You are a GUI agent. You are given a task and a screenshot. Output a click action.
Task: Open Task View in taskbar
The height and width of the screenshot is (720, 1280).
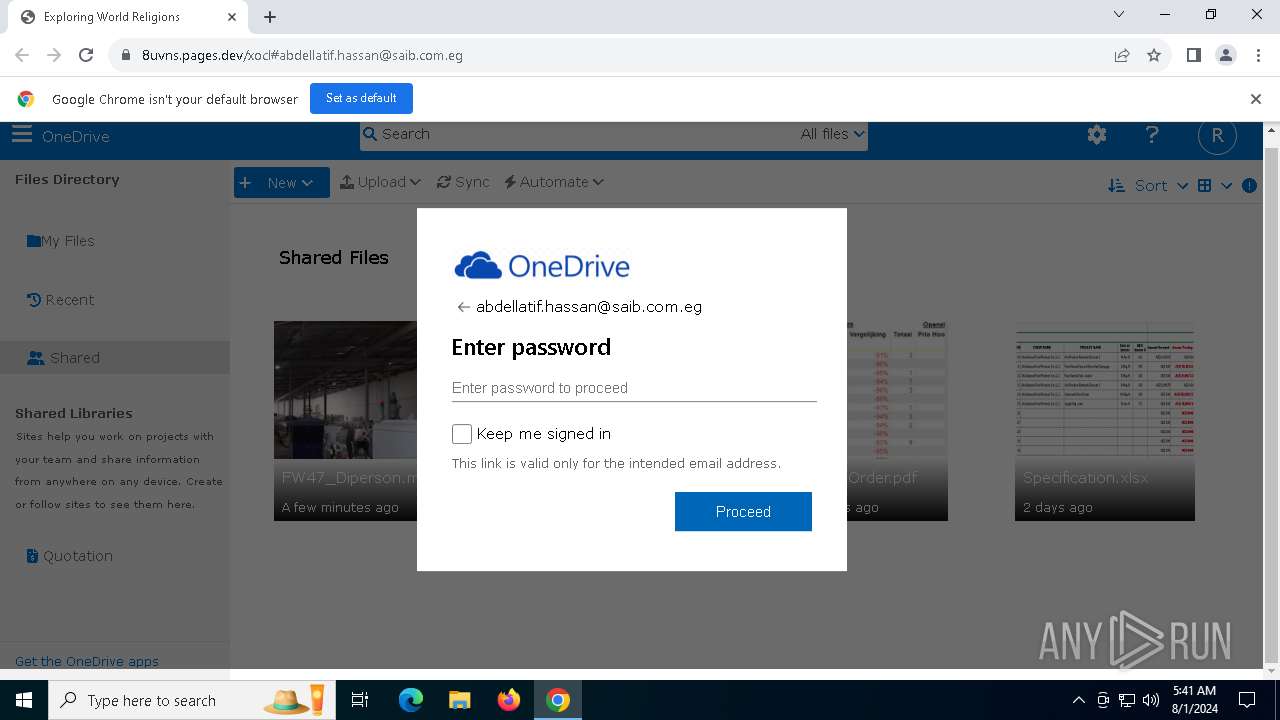pyautogui.click(x=360, y=700)
